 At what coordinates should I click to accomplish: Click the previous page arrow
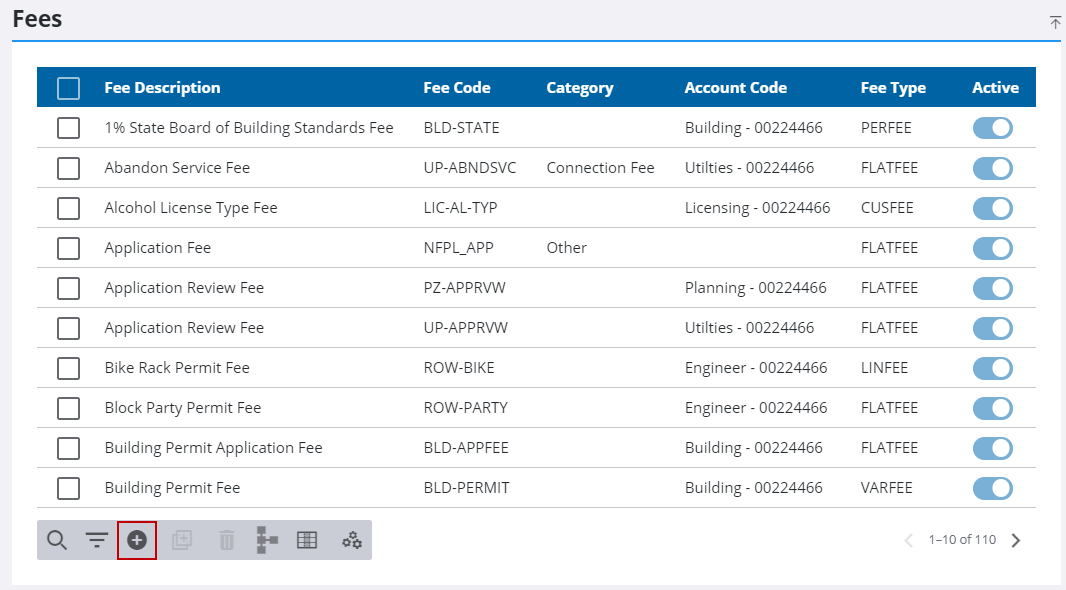click(909, 540)
